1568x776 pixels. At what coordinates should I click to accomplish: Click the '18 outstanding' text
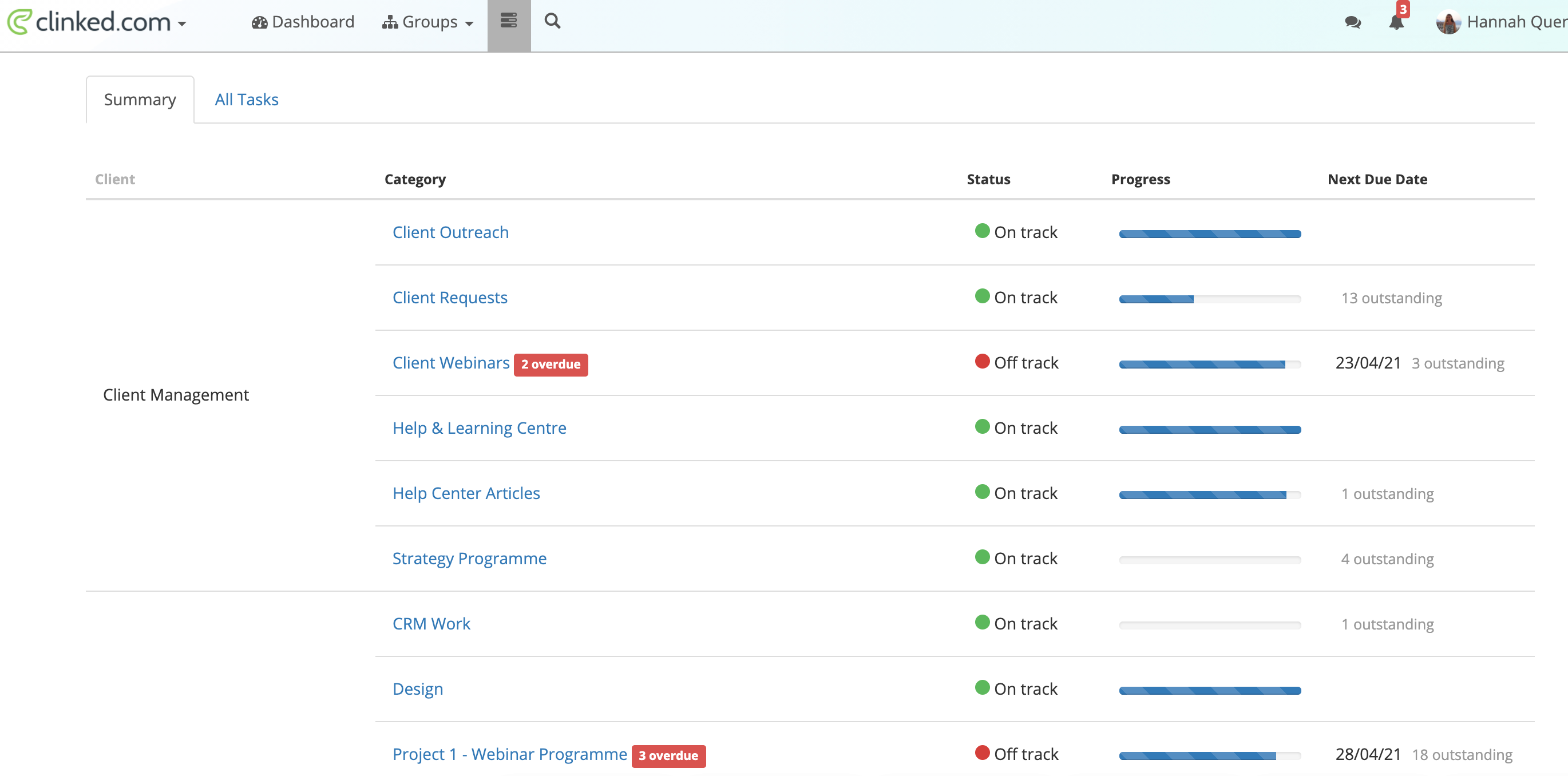1462,754
